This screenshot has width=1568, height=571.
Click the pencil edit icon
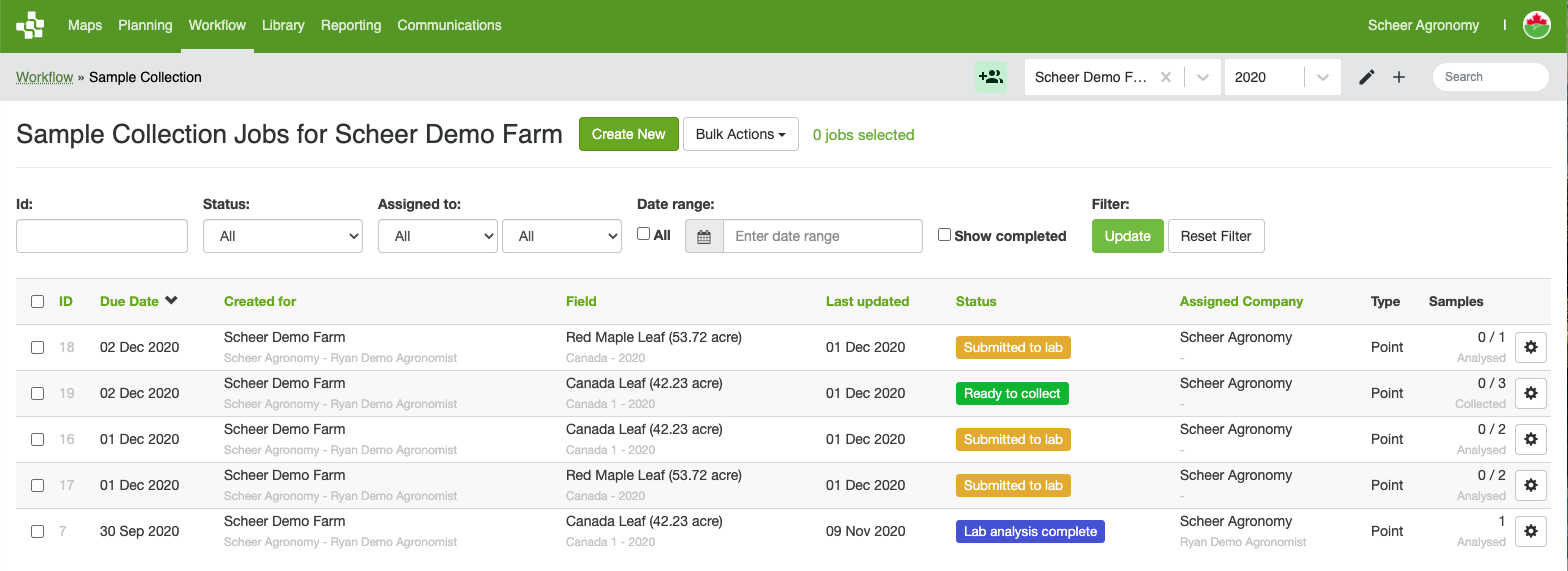coord(1367,77)
